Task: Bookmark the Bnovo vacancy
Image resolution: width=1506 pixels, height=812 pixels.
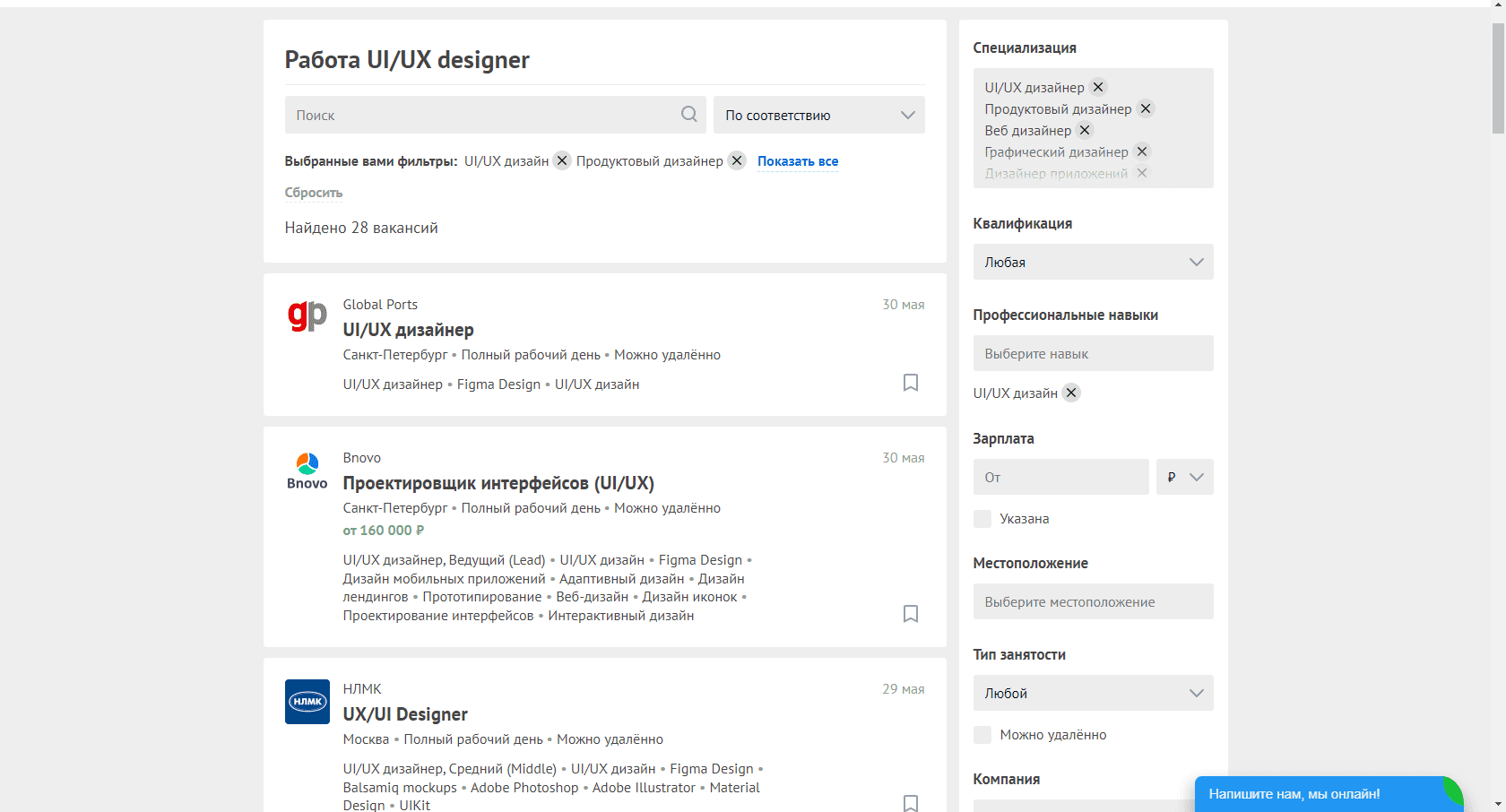Action: click(x=911, y=614)
